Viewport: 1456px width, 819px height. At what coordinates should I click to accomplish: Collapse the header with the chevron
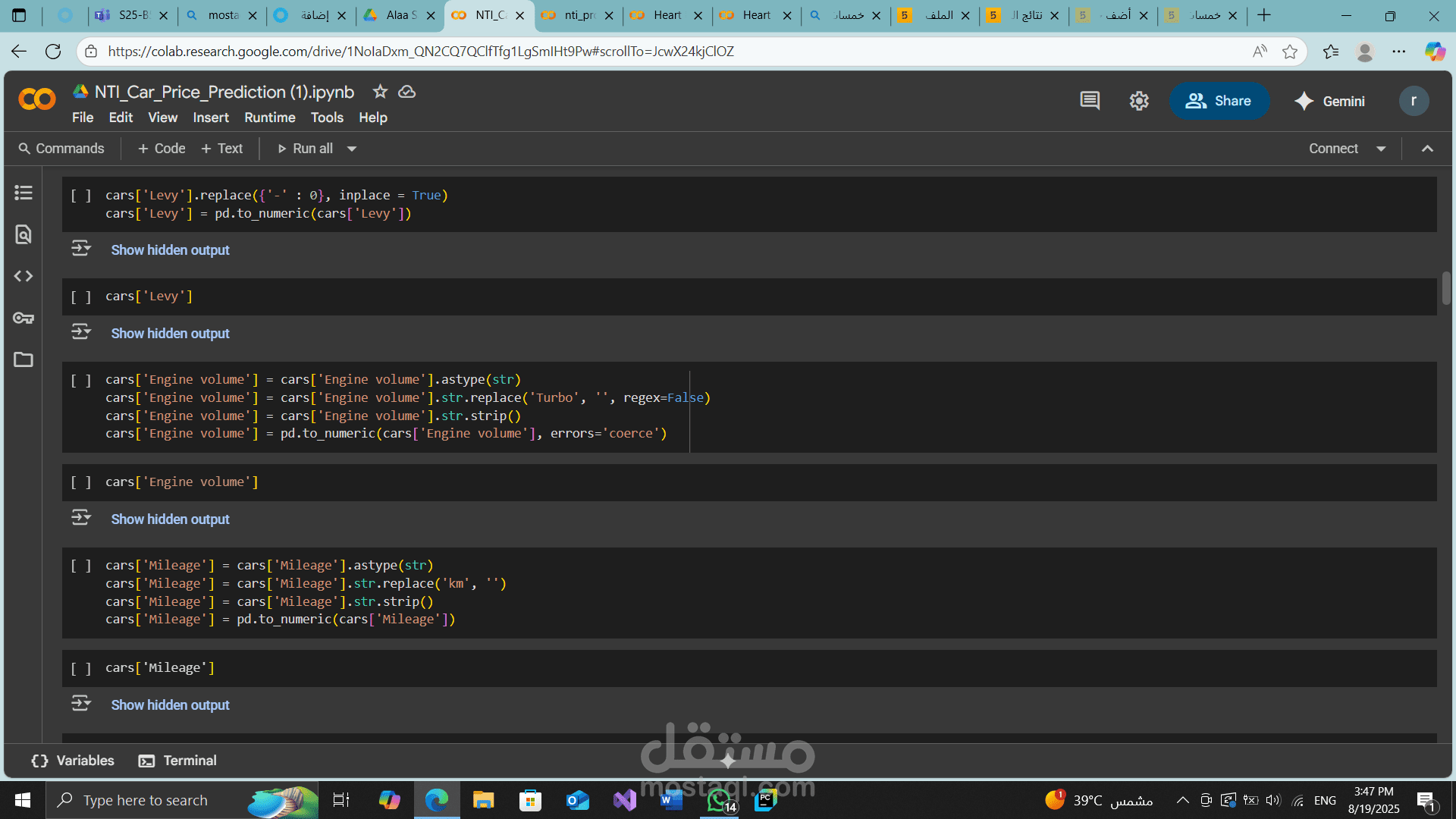tap(1427, 149)
